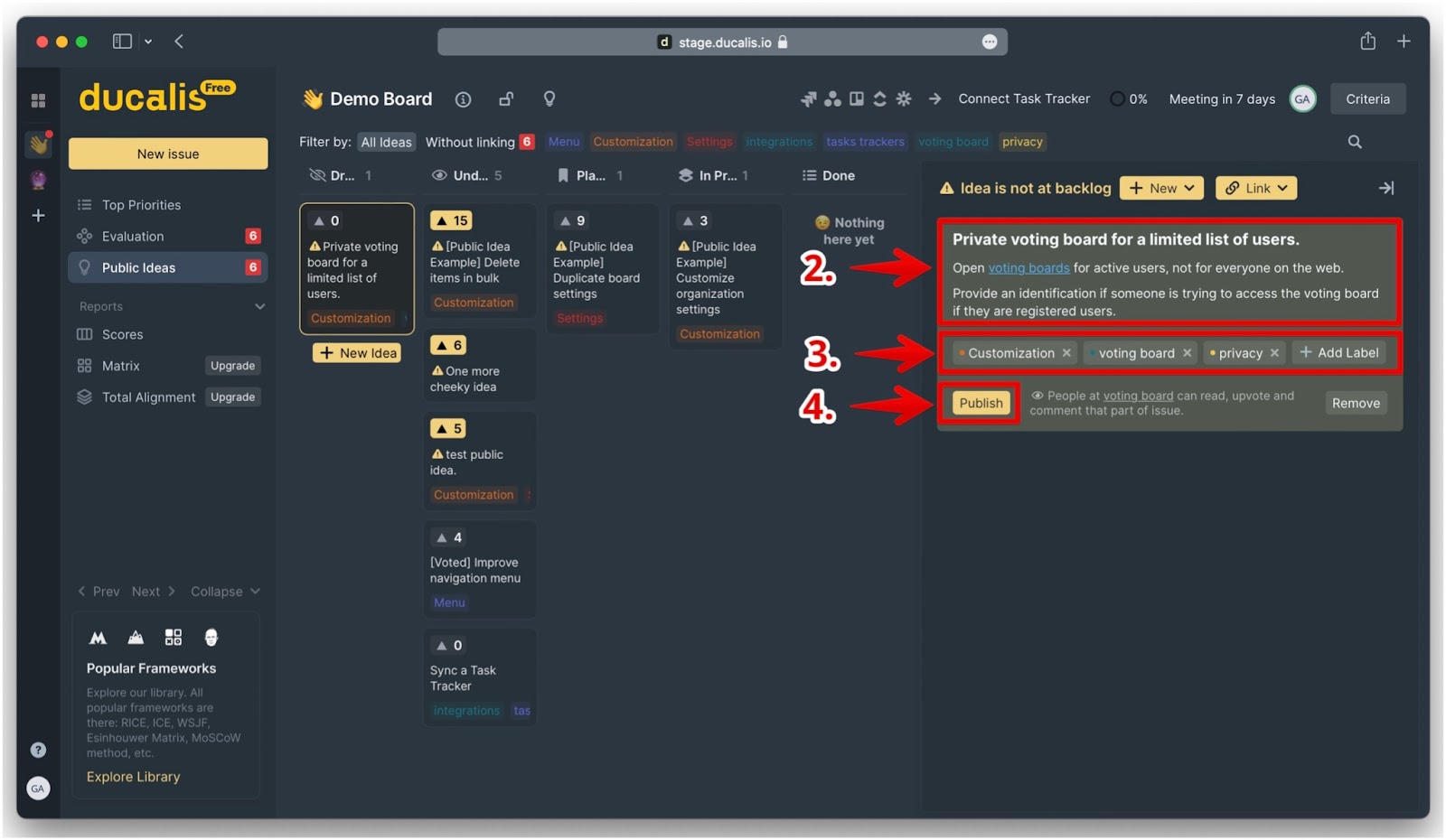This screenshot has width=1446, height=840.
Task: Follow the Explore Library link
Action: pyautogui.click(x=133, y=777)
